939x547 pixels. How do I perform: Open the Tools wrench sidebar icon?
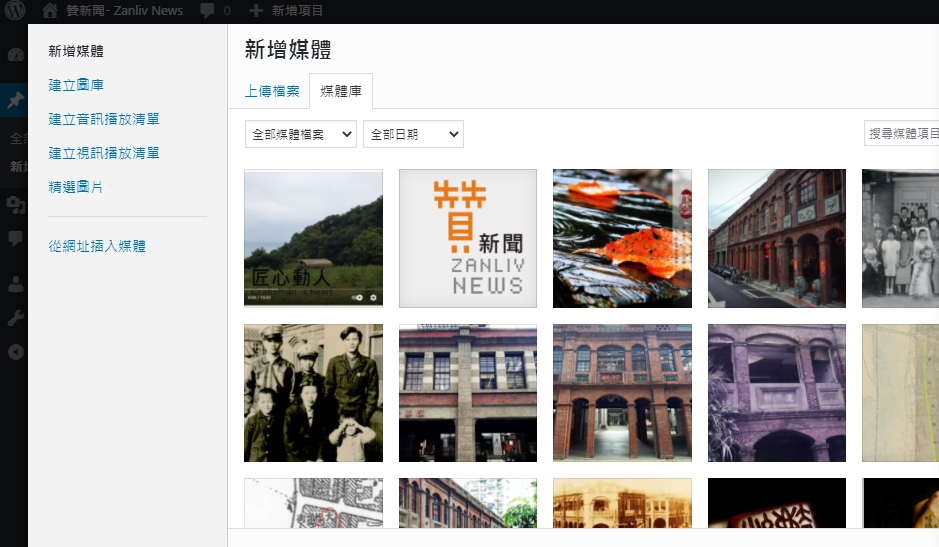[16, 318]
